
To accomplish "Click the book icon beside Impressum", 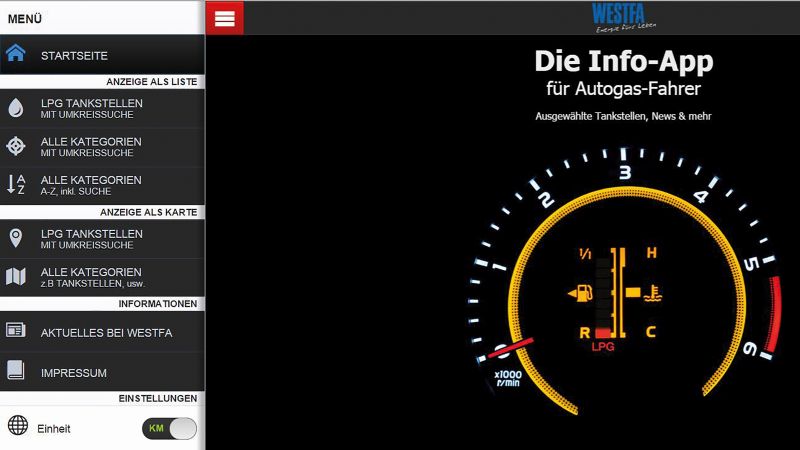I will [x=16, y=370].
